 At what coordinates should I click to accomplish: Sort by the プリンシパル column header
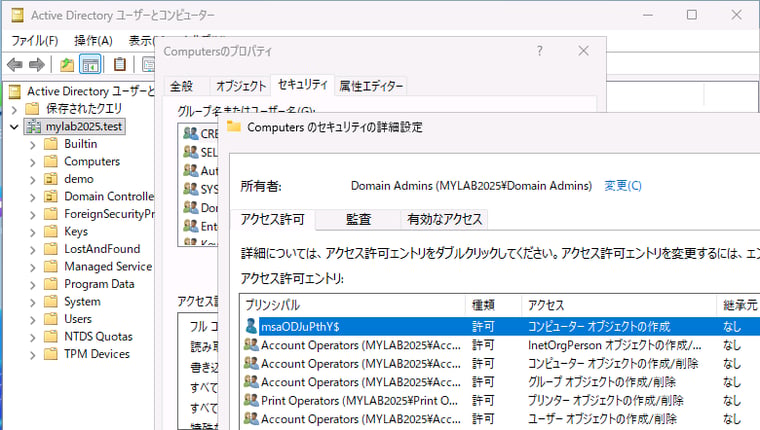click(352, 305)
